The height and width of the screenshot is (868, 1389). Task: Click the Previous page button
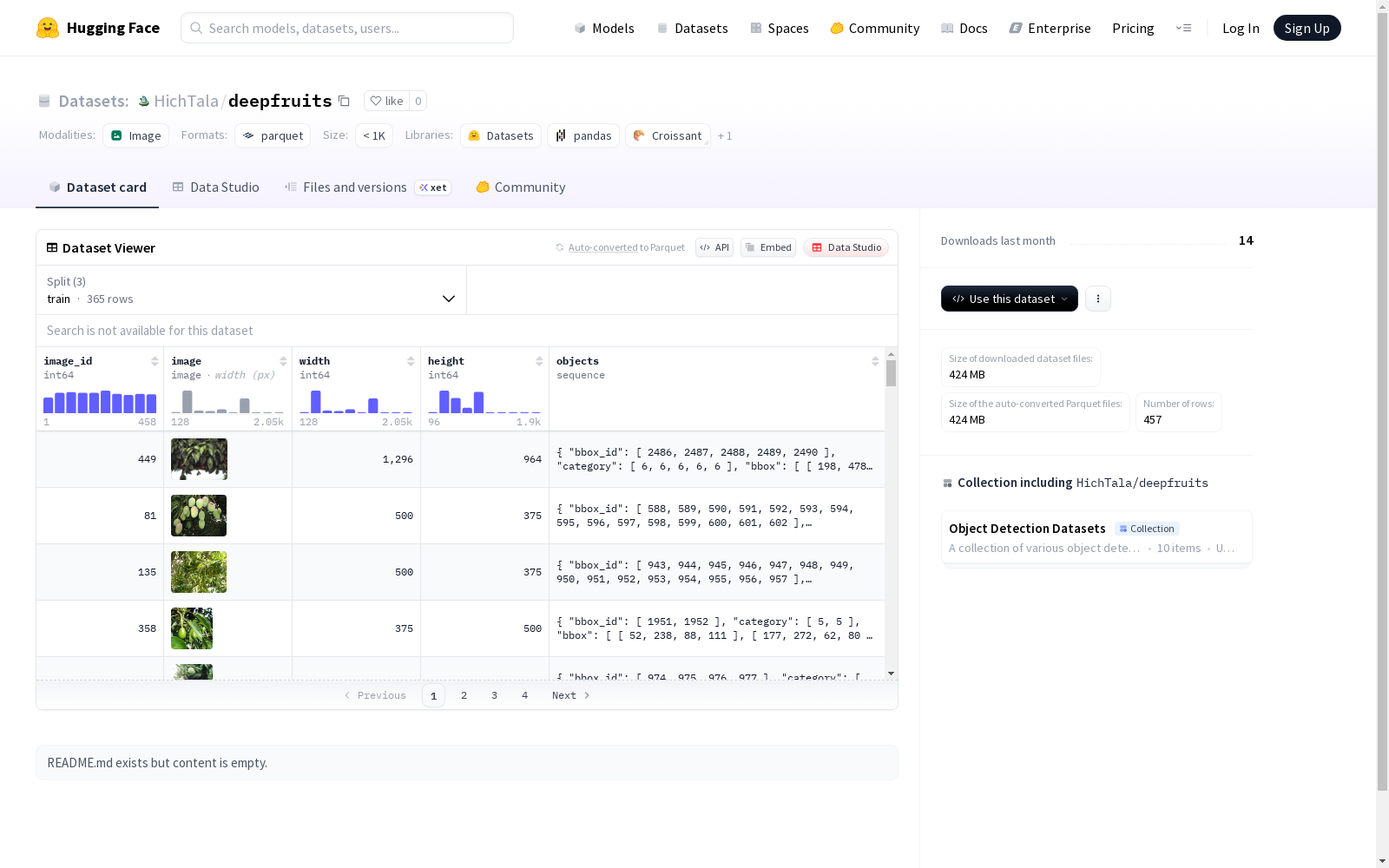[375, 695]
